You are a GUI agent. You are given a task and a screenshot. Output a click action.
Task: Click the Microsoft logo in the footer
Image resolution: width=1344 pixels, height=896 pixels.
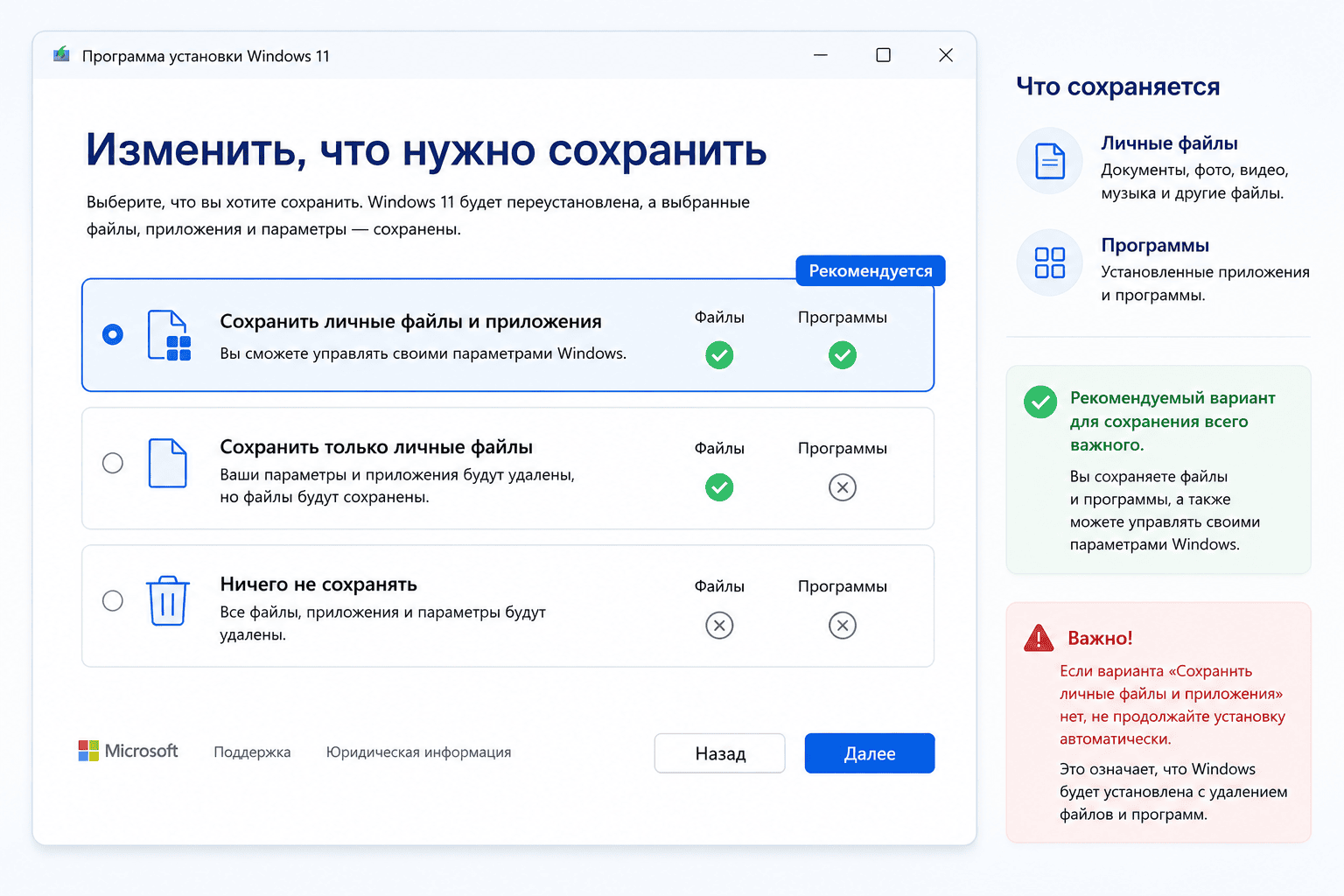88,751
